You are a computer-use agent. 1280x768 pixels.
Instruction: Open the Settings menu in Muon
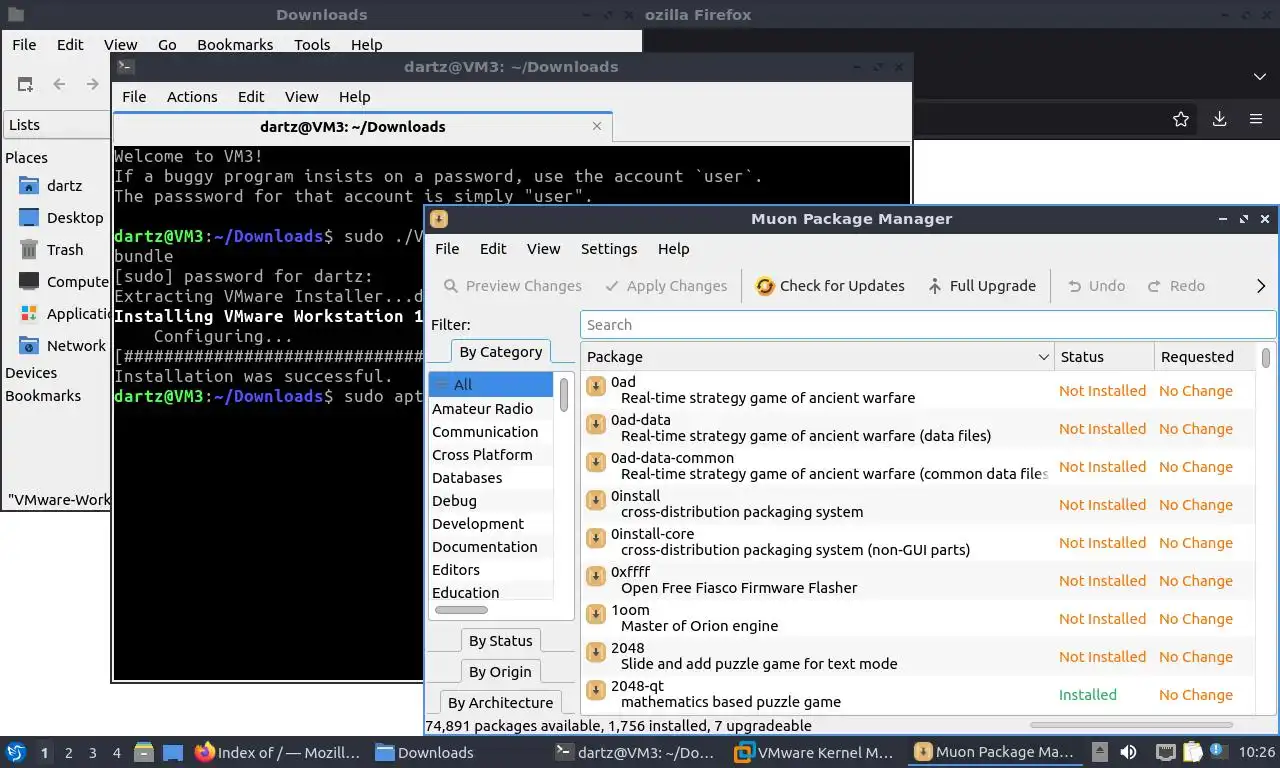608,249
